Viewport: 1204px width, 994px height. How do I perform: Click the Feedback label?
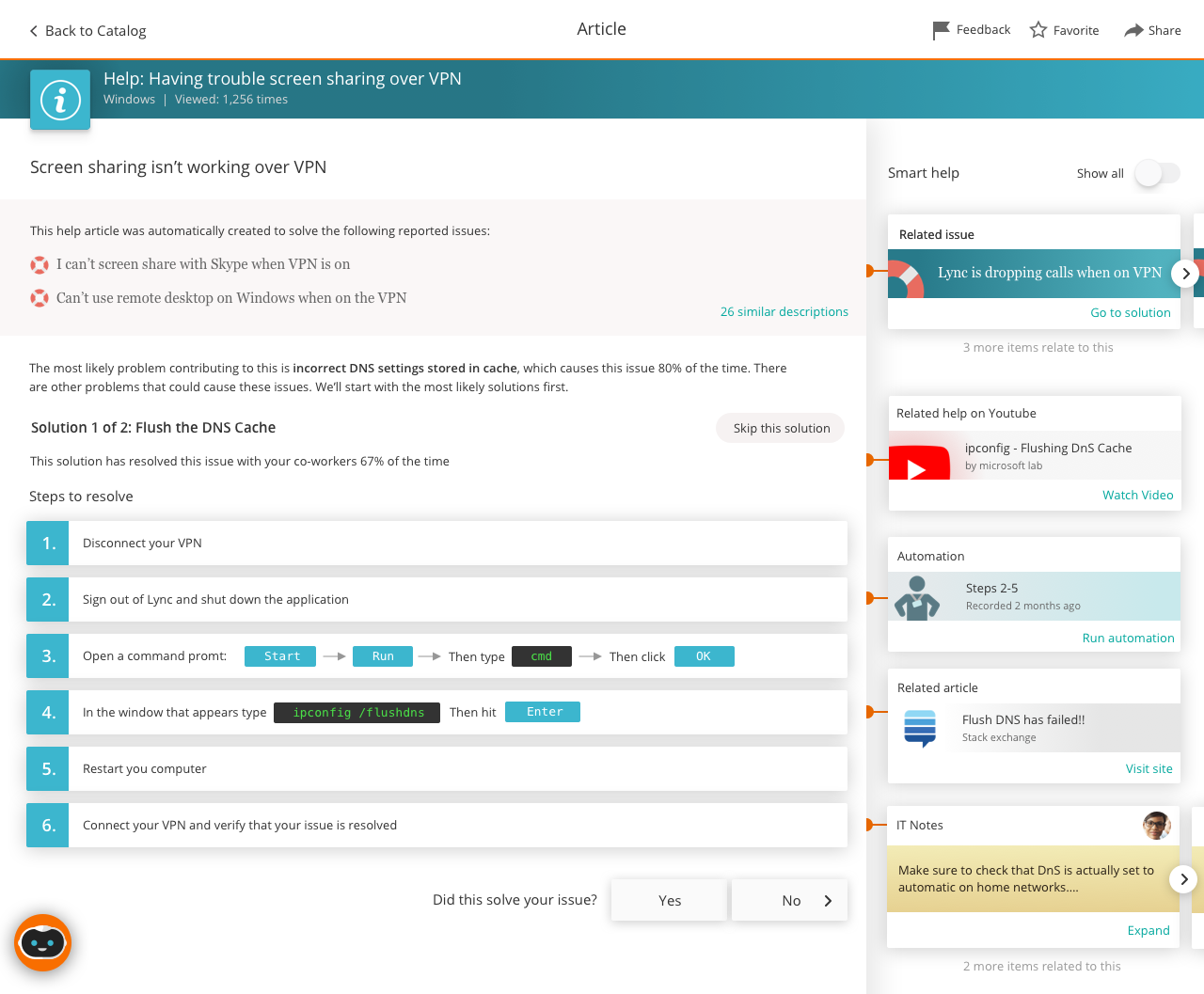tap(983, 30)
